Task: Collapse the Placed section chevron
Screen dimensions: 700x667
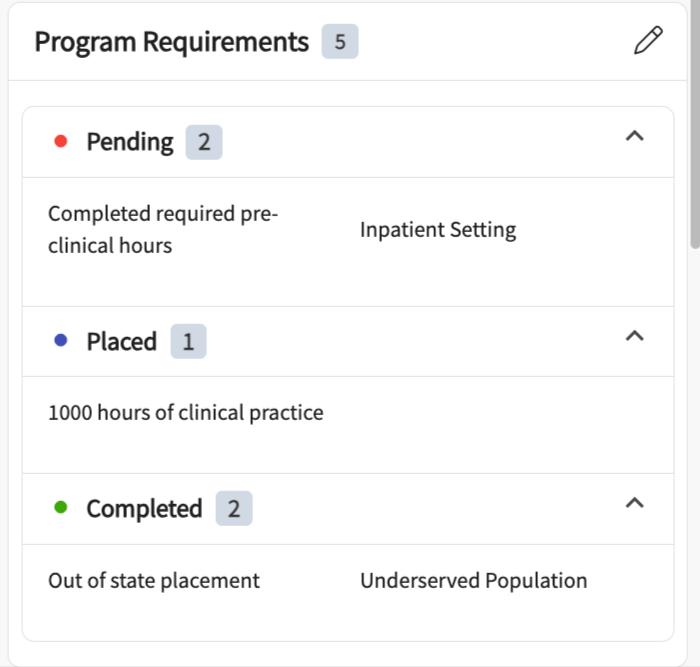Action: tap(633, 337)
